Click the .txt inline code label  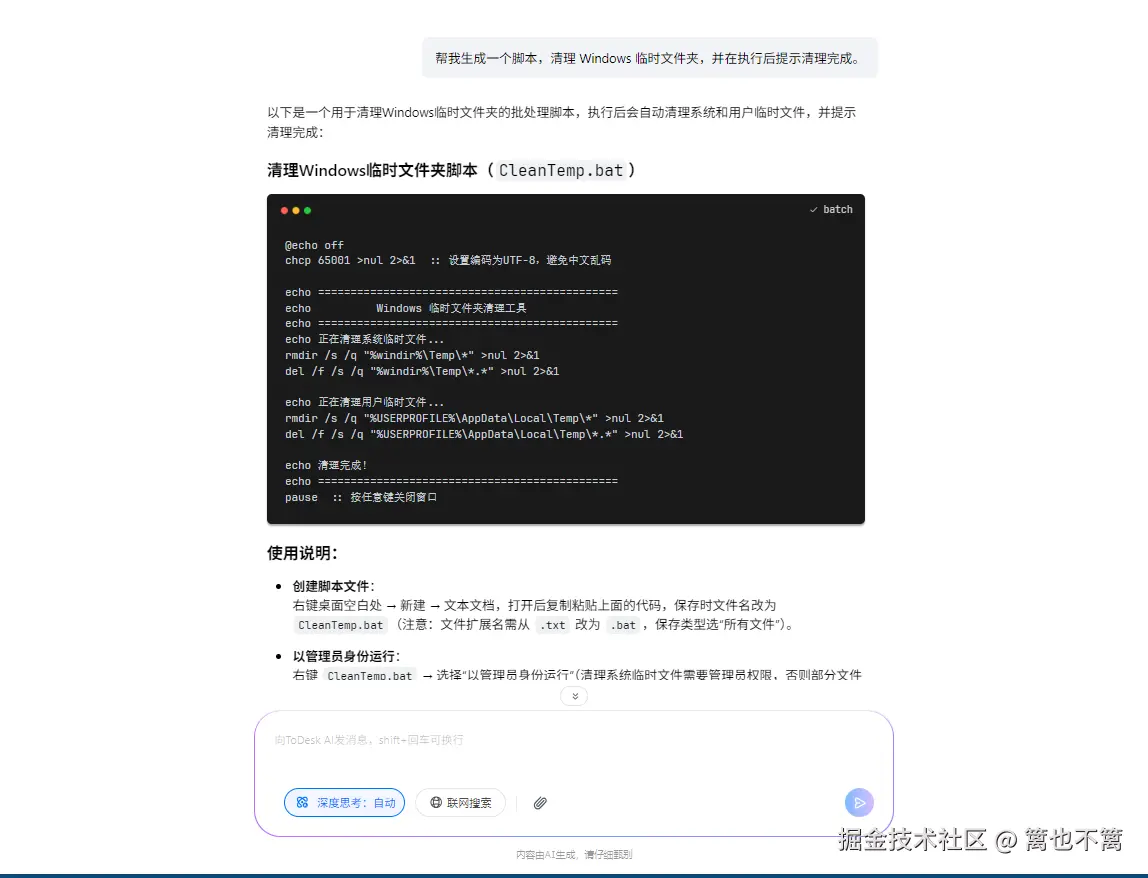click(553, 625)
